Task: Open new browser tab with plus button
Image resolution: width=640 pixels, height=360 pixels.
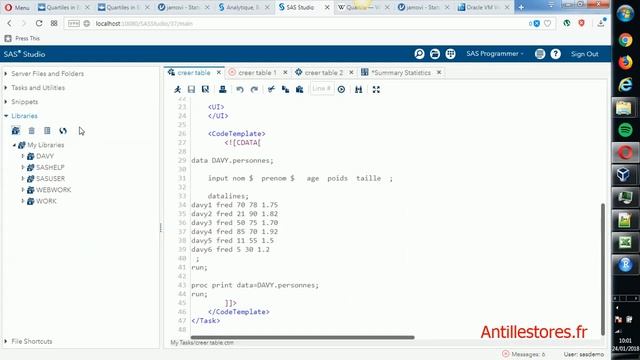Action: click(x=521, y=7)
